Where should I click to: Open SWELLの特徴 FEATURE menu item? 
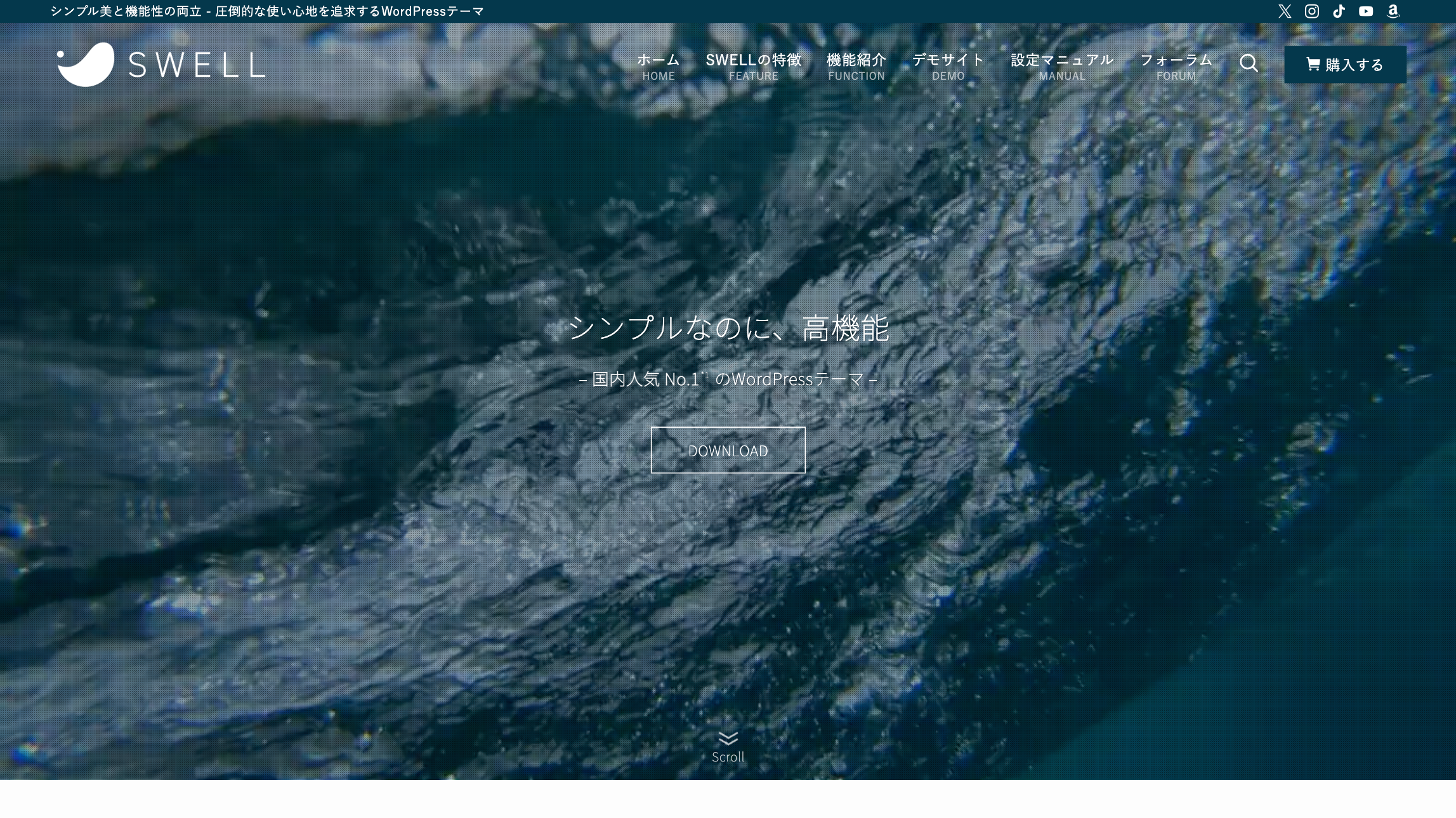click(x=753, y=67)
